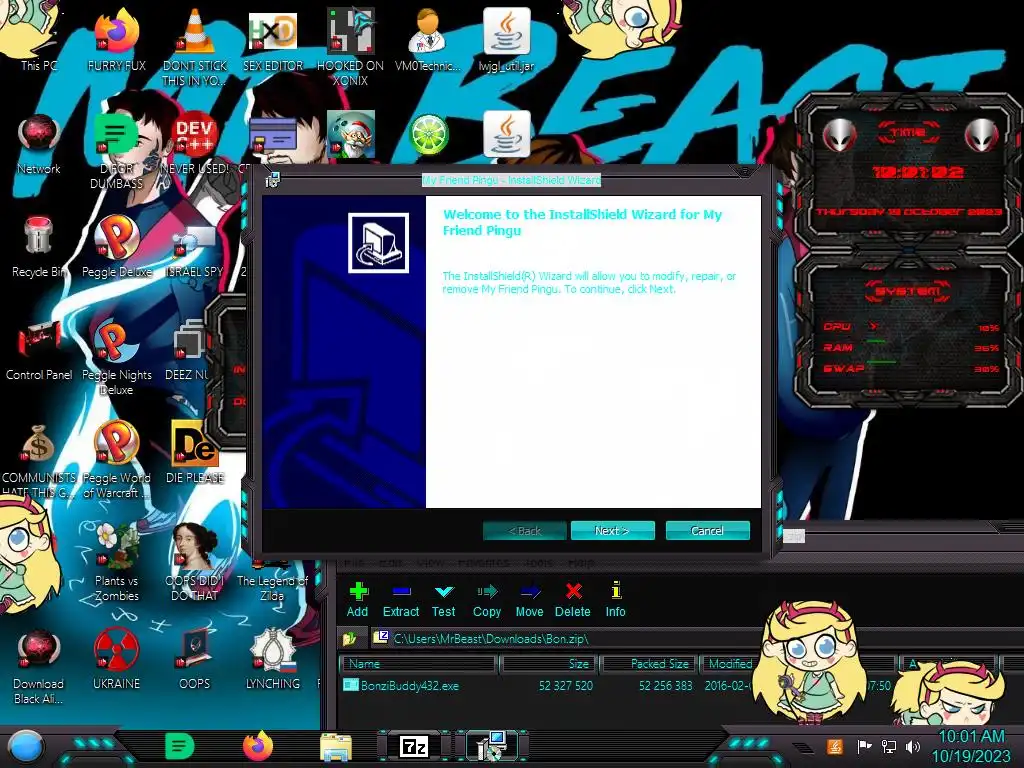
Task: Select BonziBuddy432.exe in the 7-Zip list
Action: [409, 686]
